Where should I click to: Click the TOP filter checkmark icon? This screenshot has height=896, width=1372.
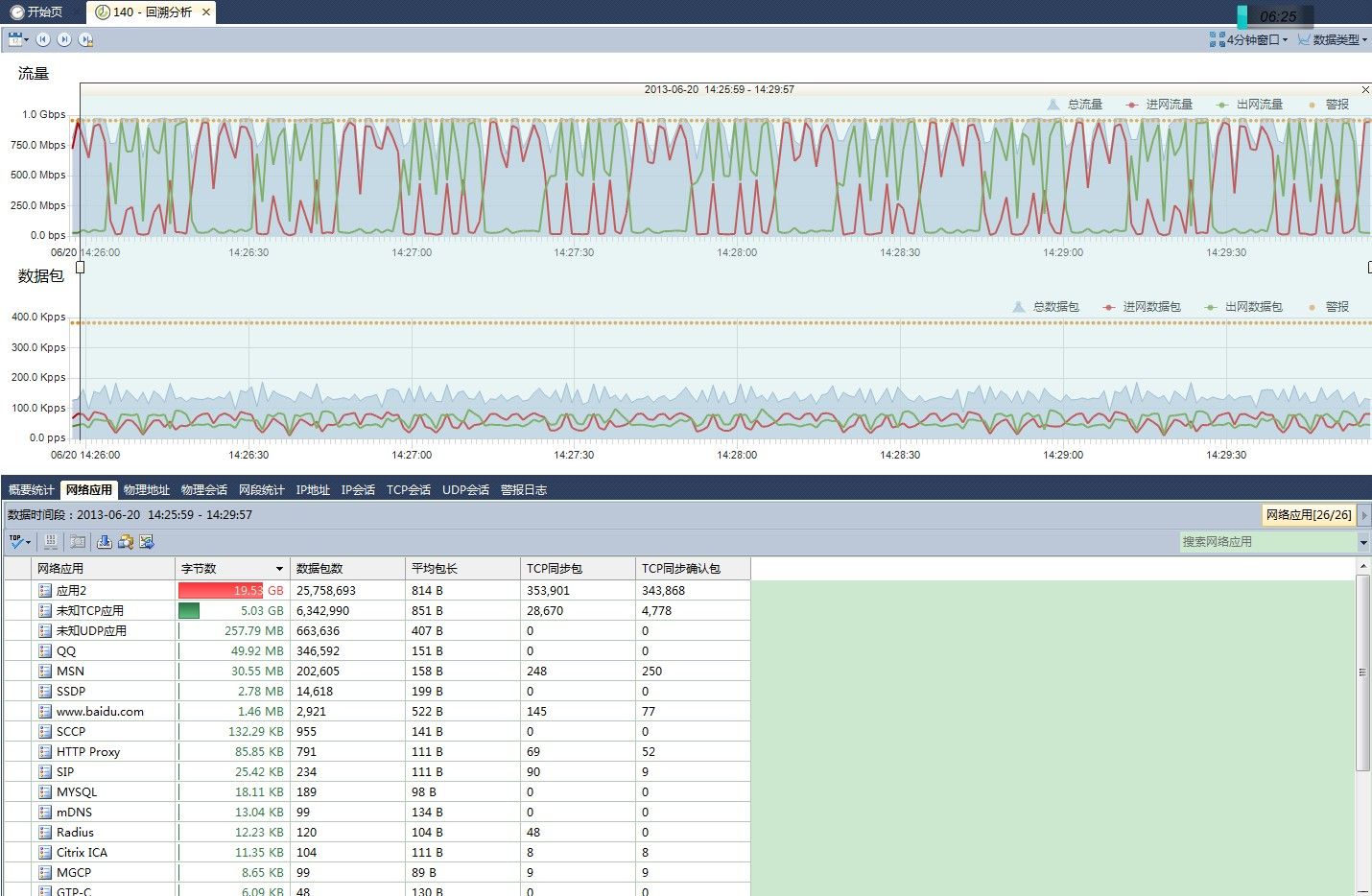click(x=17, y=542)
